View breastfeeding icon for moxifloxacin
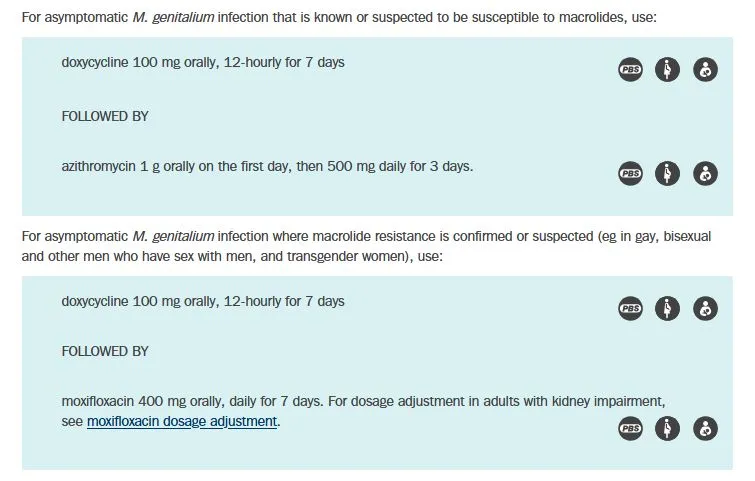The image size is (755, 481). tap(706, 428)
